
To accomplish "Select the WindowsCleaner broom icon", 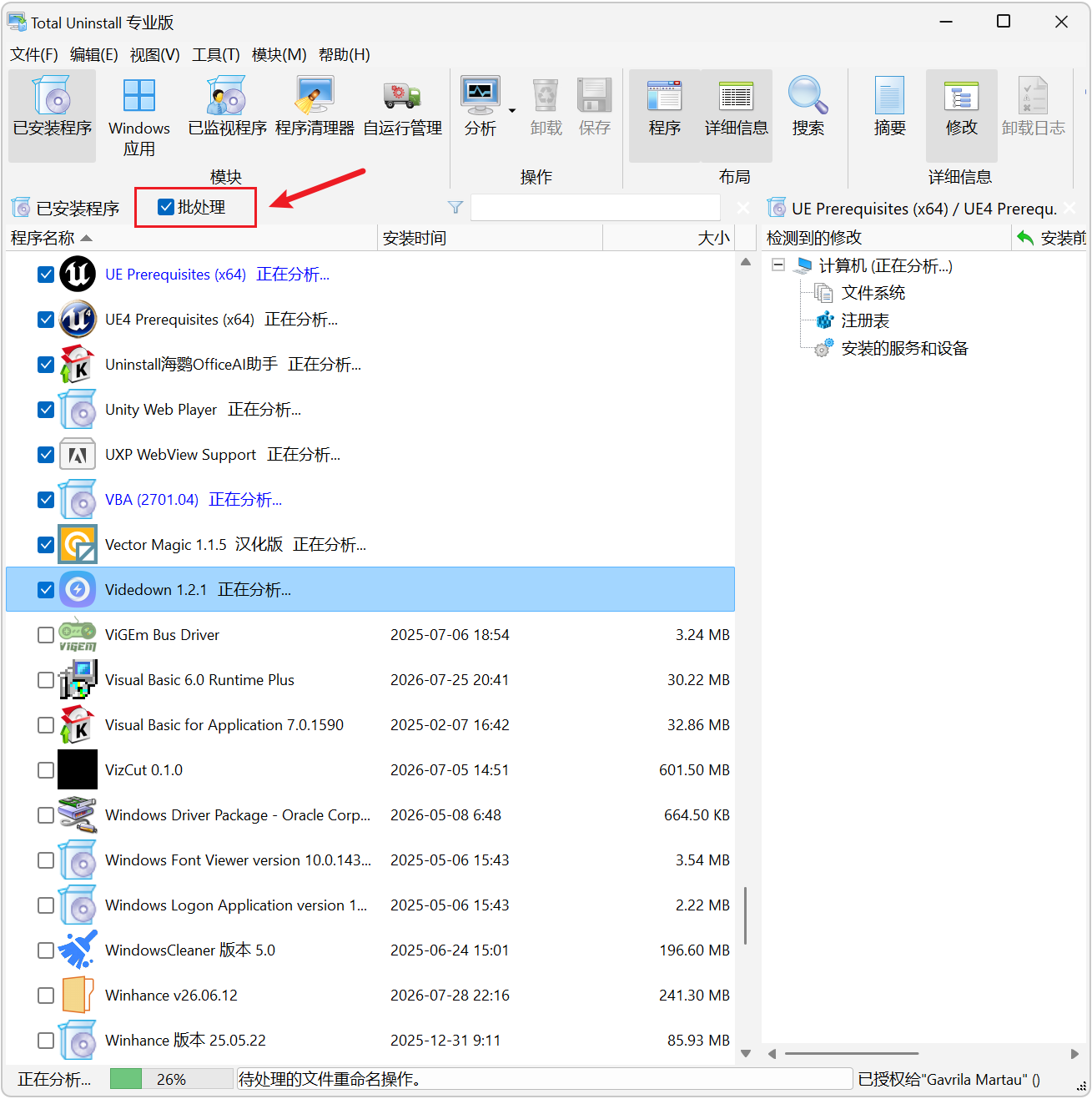I will click(78, 950).
